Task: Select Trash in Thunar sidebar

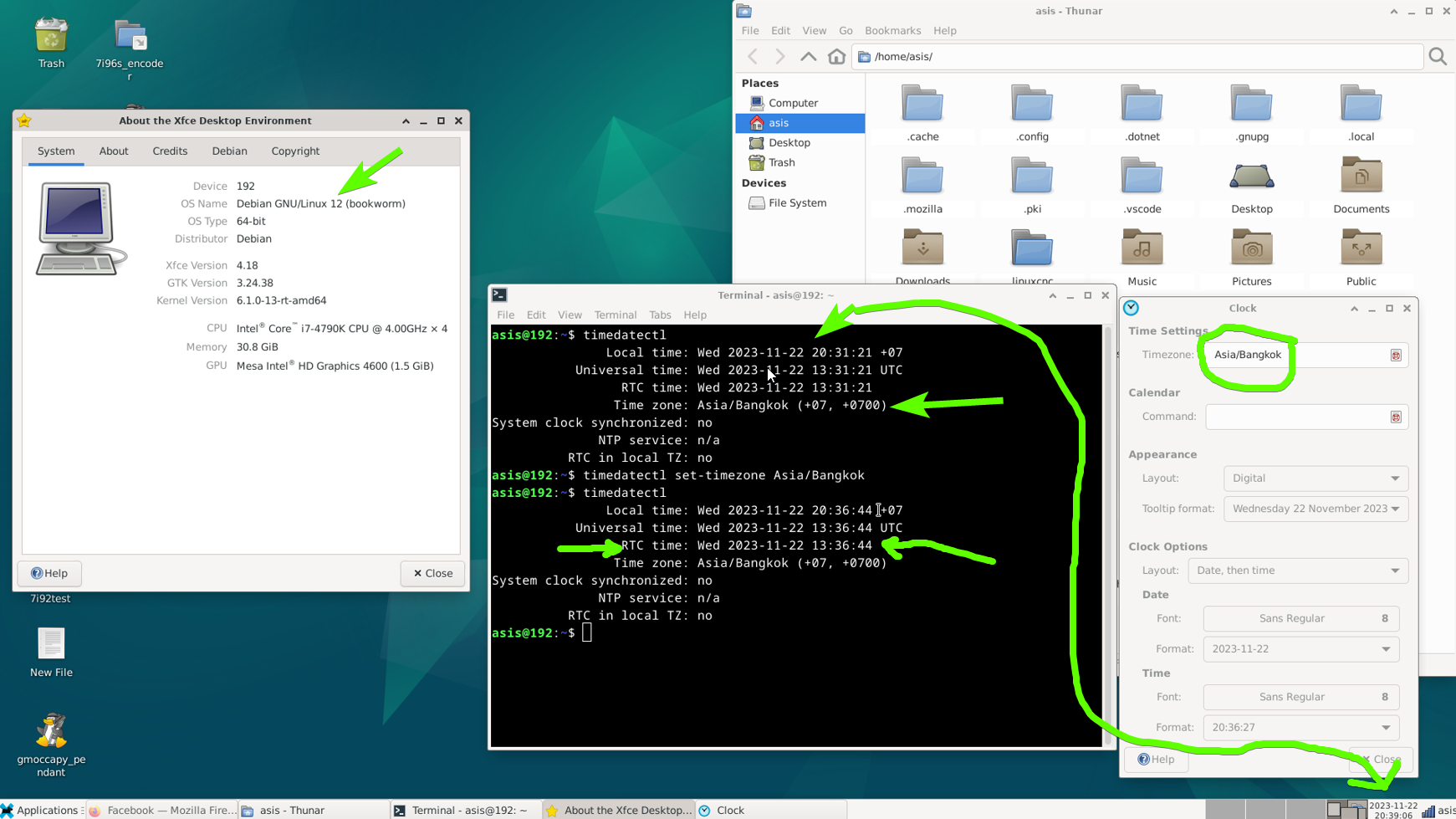Action: [x=800, y=162]
